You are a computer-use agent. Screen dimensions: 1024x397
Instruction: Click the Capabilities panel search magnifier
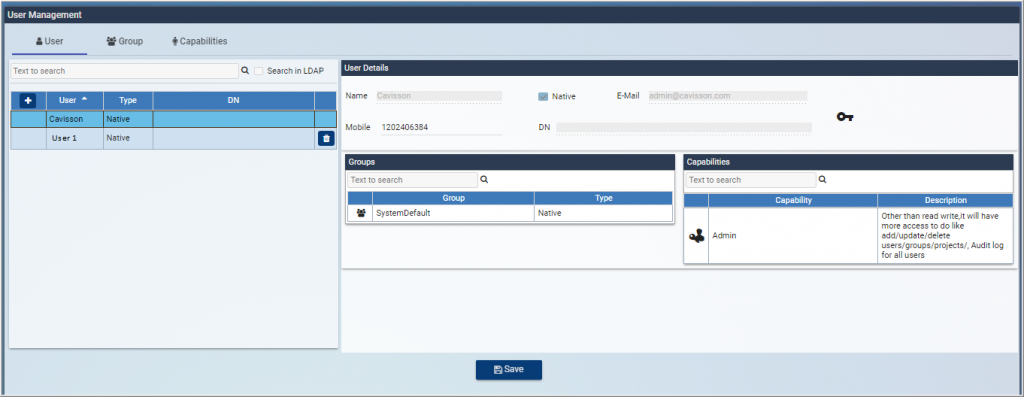pyautogui.click(x=822, y=180)
